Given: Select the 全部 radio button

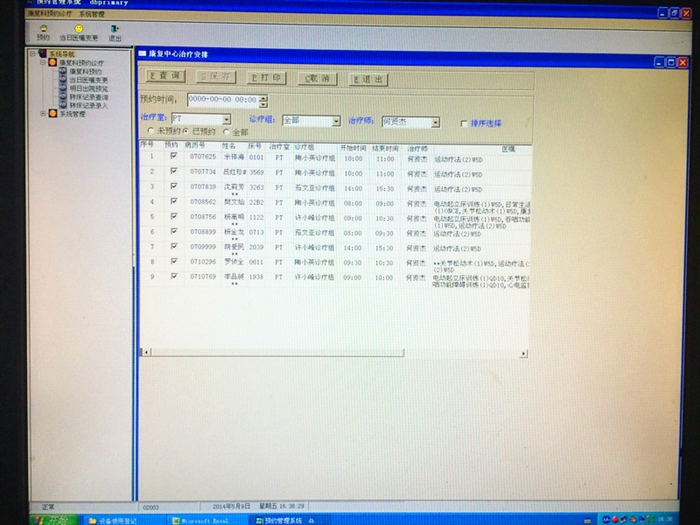Looking at the screenshot, I should click(x=226, y=132).
